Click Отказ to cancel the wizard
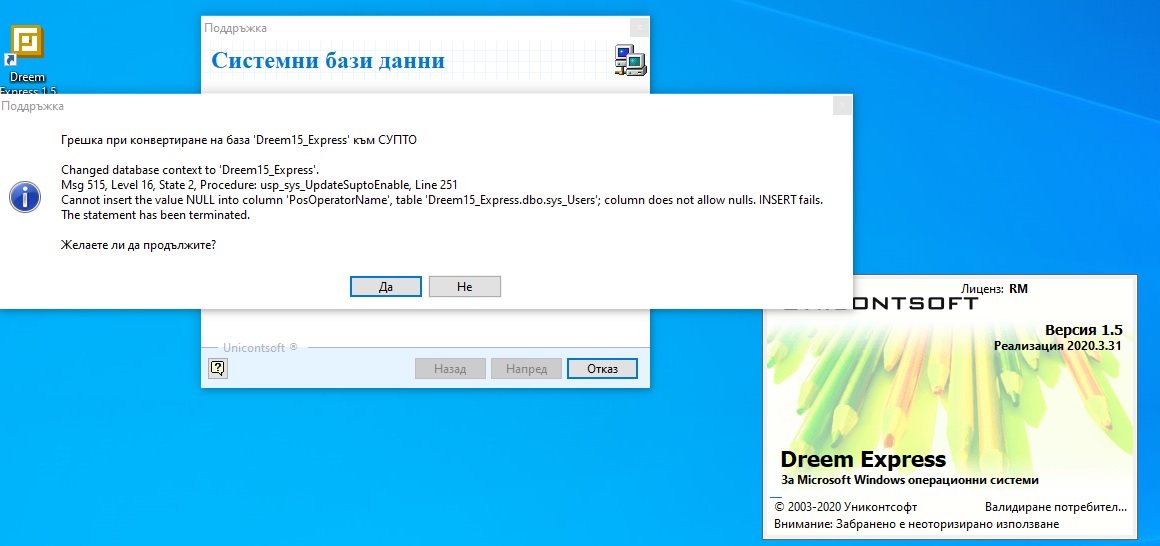Image resolution: width=1160 pixels, height=546 pixels. pos(601,368)
